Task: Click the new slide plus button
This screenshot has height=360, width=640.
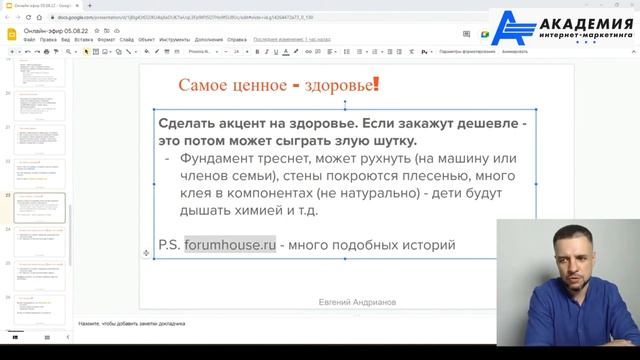Action: click(12, 52)
